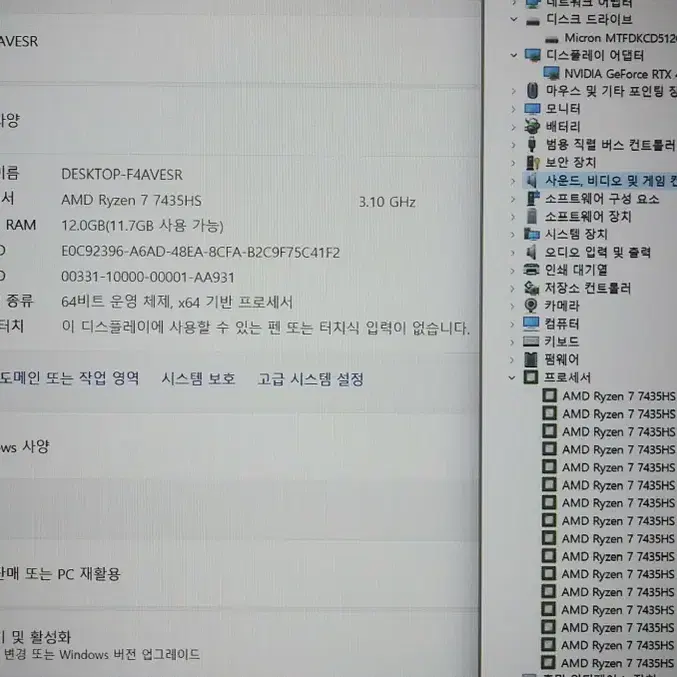Screen dimensions: 677x677
Task: Select the Micron MTFDKCD512 device entry
Action: [x=620, y=38]
